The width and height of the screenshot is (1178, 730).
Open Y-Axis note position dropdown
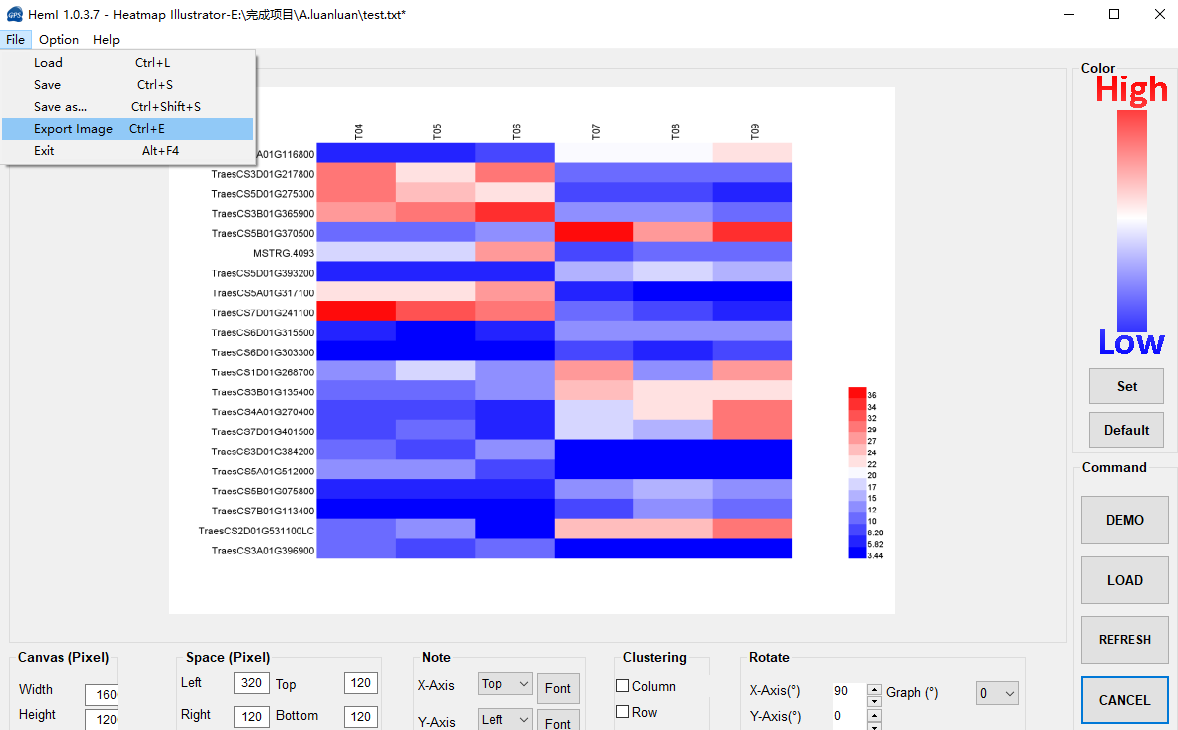tap(505, 719)
